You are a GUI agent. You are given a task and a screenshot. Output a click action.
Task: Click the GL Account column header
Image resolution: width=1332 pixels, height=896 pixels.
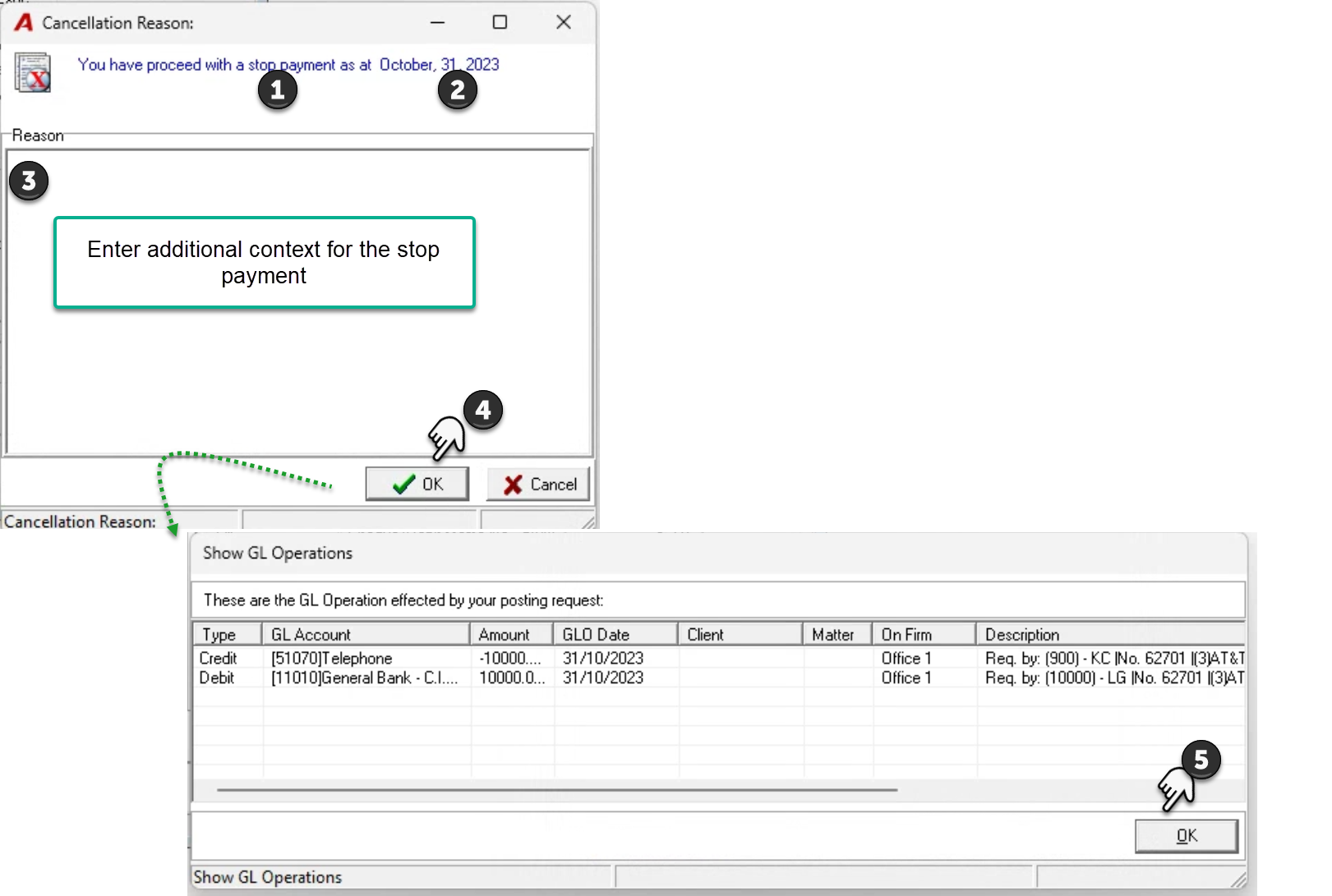click(x=366, y=634)
